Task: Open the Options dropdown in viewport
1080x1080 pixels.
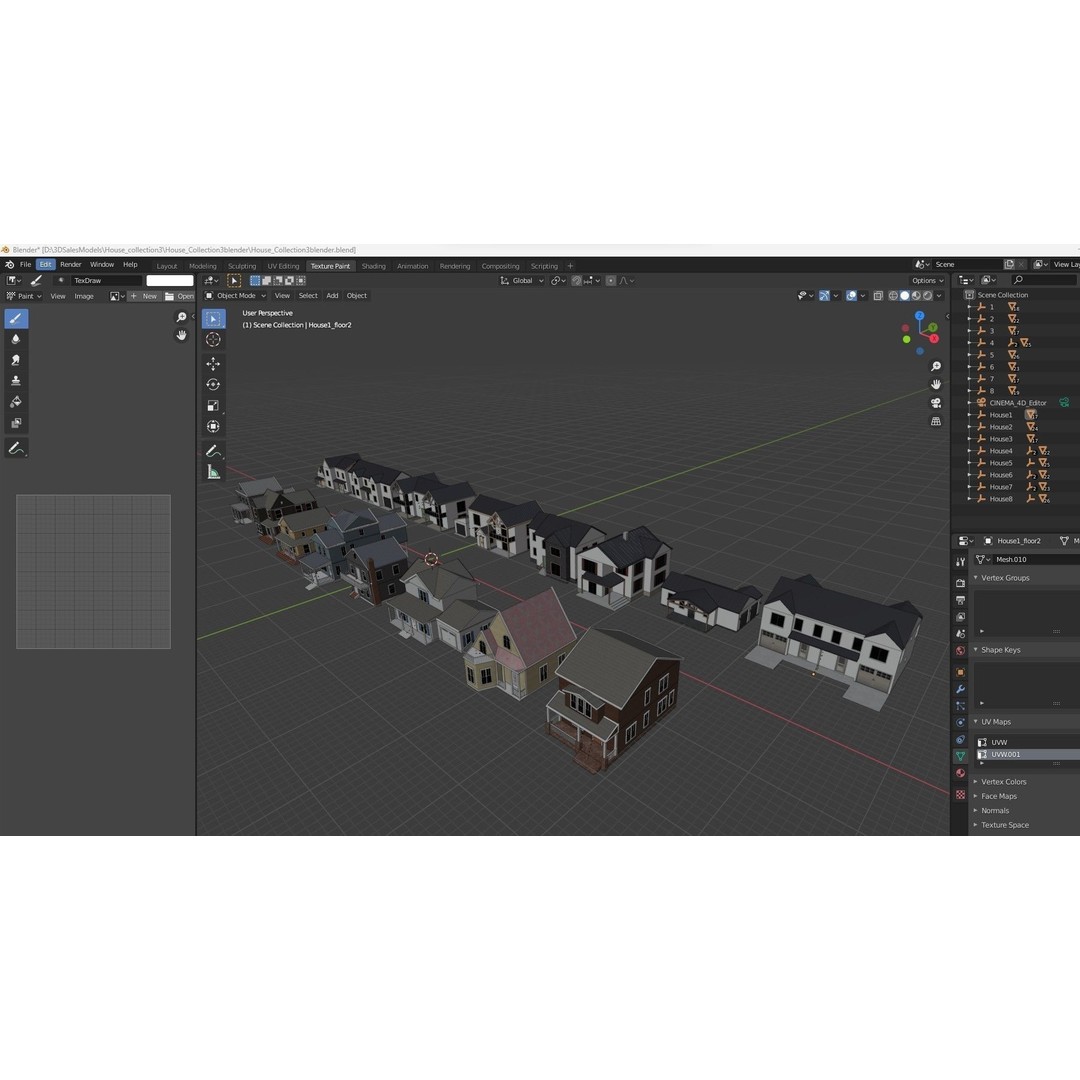Action: click(x=927, y=280)
